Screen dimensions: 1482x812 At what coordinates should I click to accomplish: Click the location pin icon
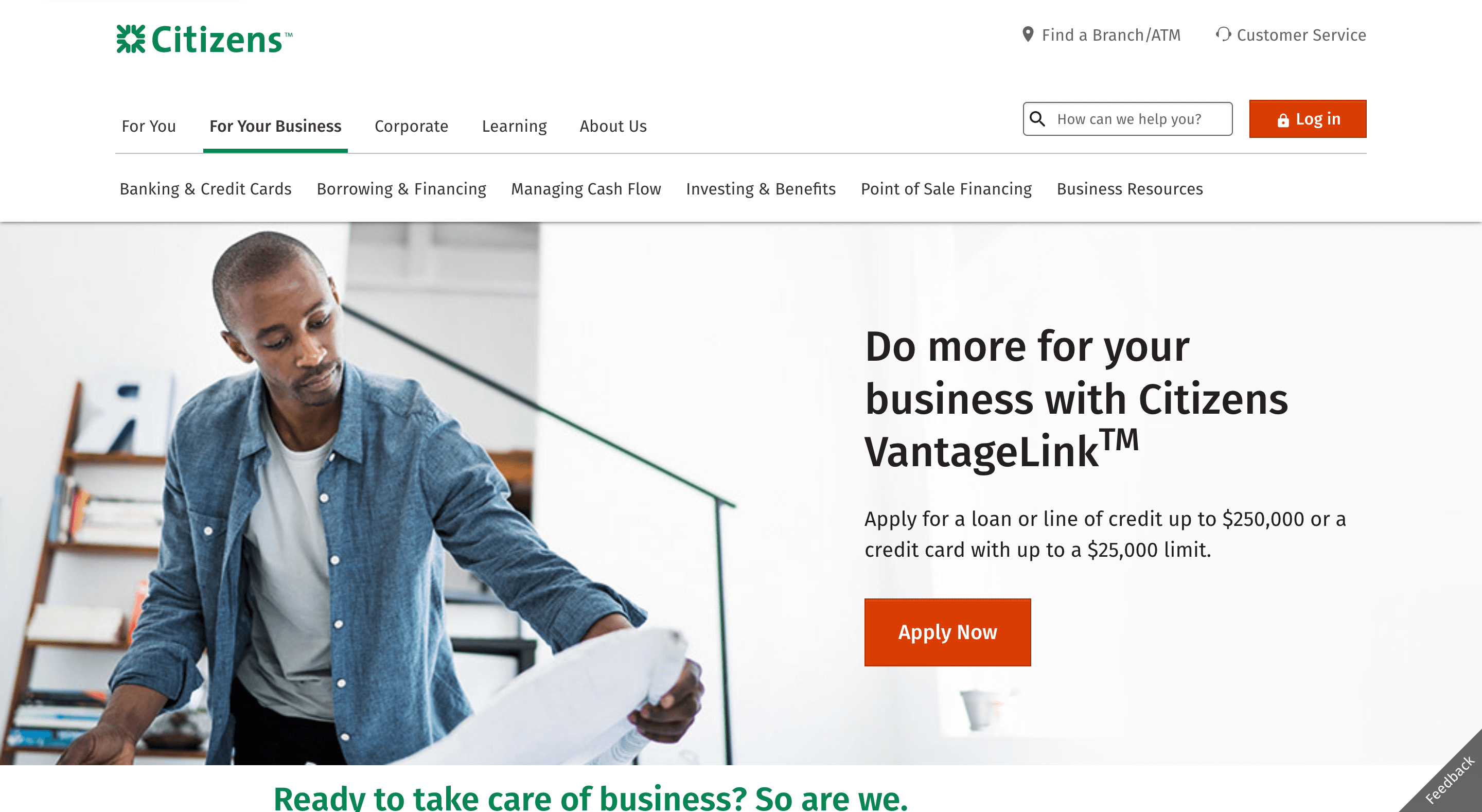(x=1028, y=34)
